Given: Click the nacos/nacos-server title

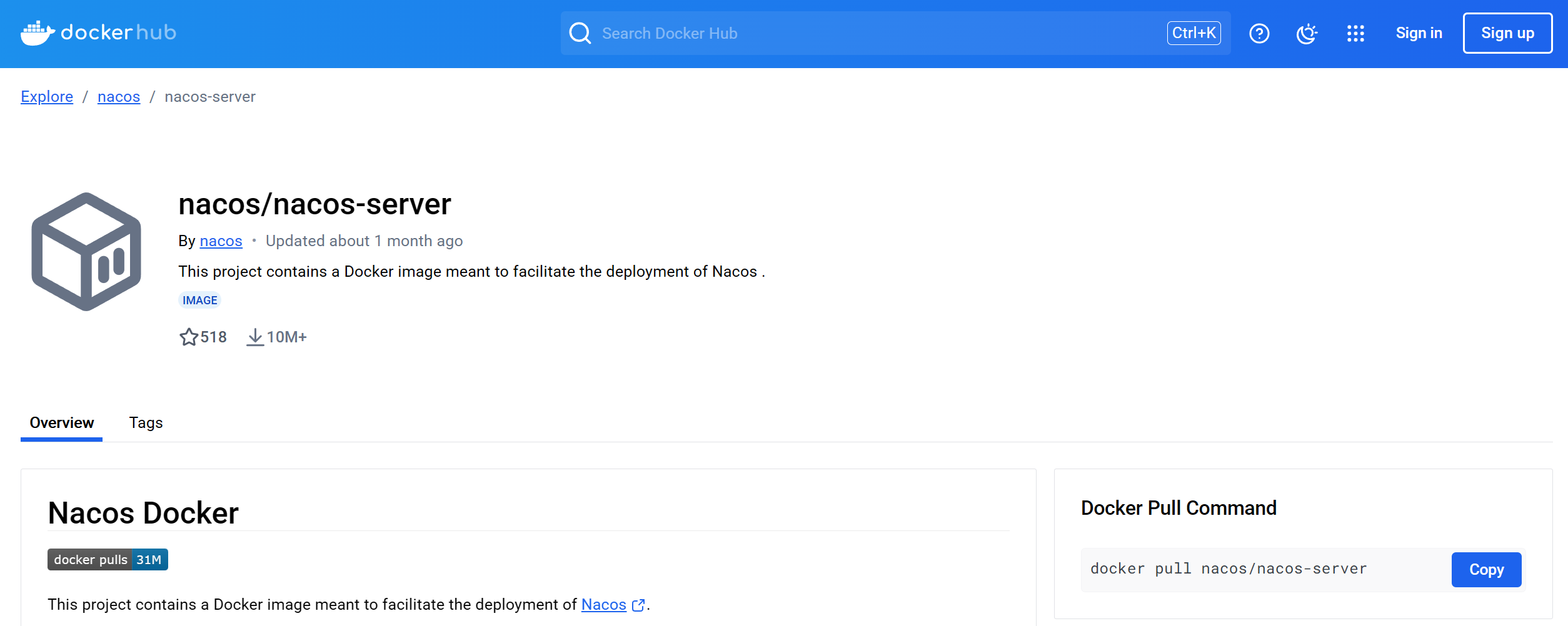Looking at the screenshot, I should (x=314, y=204).
